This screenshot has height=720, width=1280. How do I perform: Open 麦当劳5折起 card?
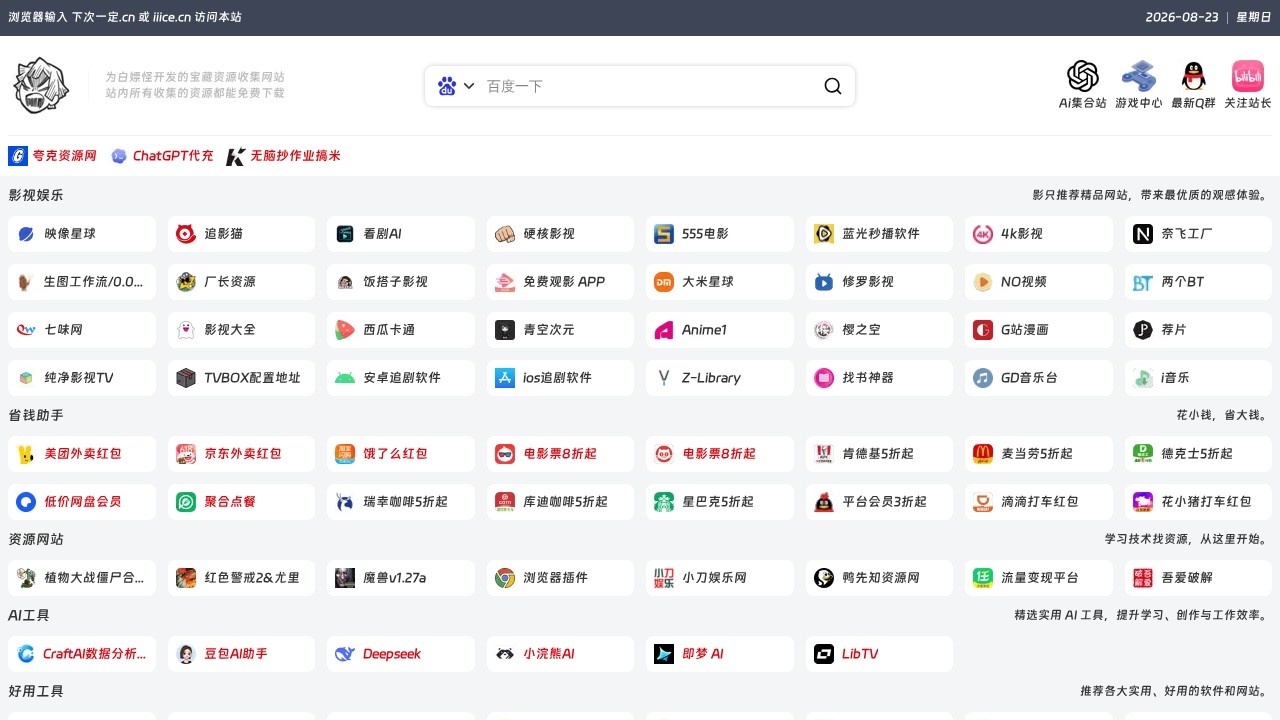[1039, 454]
